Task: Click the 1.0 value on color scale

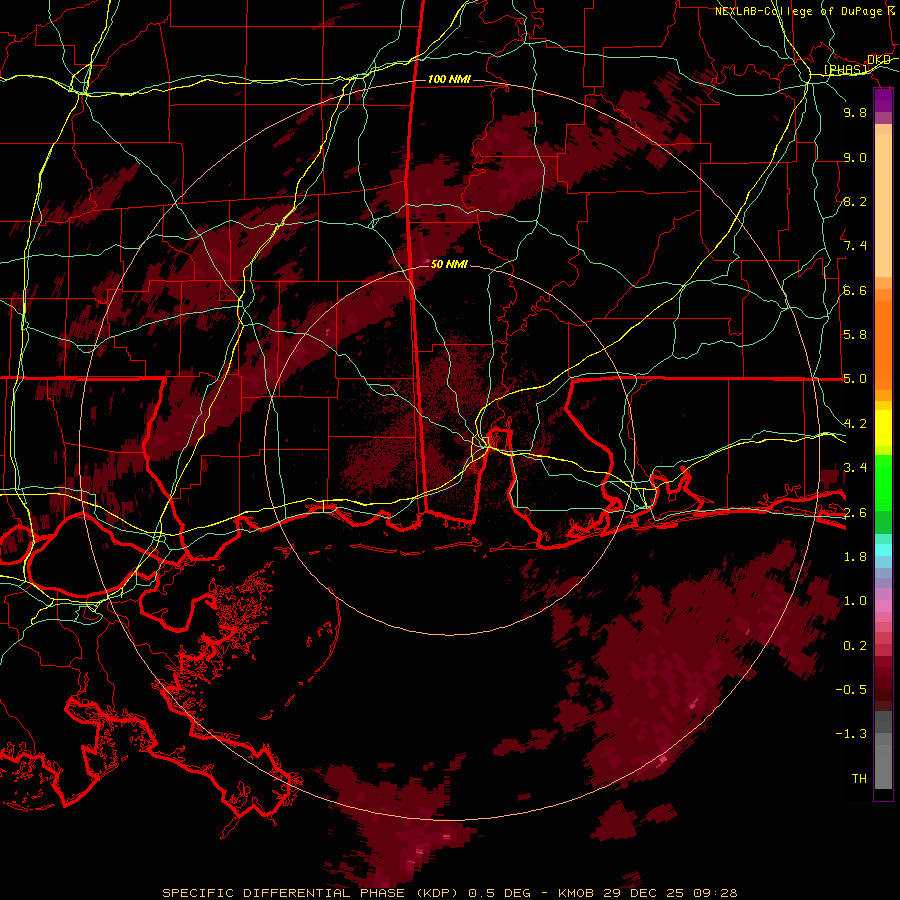Action: pyautogui.click(x=855, y=601)
